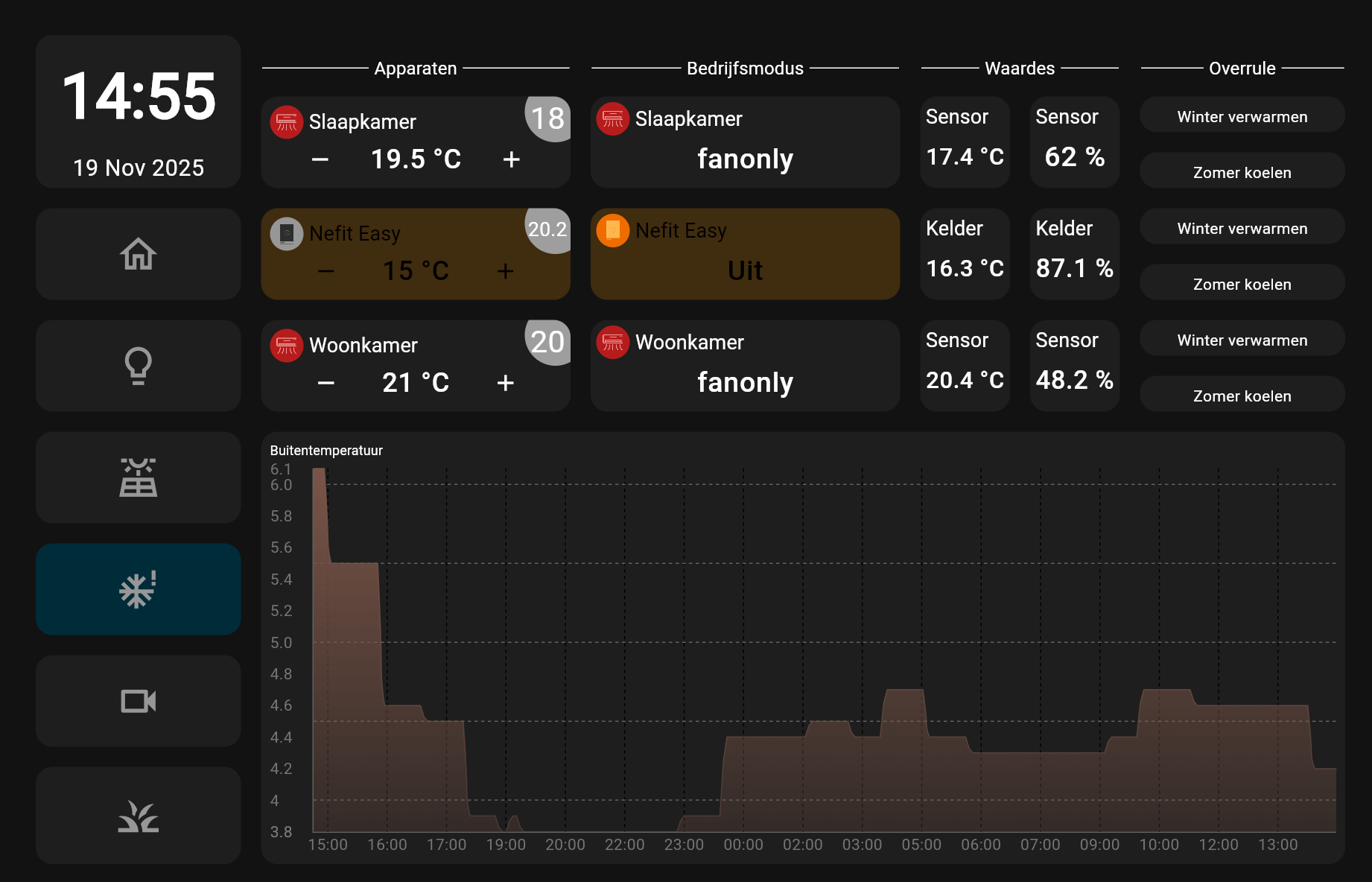The image size is (1372, 882).
Task: Activate Winter verwarmen in the Nefit Easy row
Action: point(1242,227)
